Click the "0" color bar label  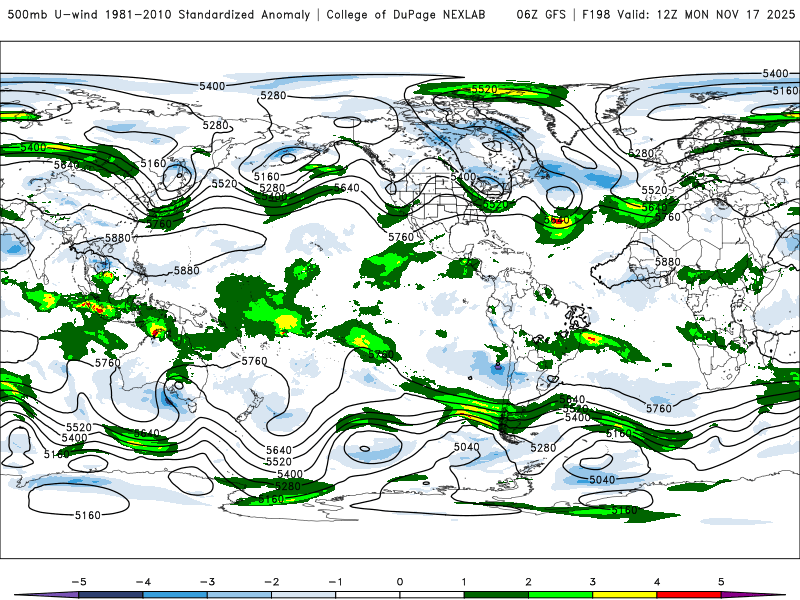click(x=400, y=582)
